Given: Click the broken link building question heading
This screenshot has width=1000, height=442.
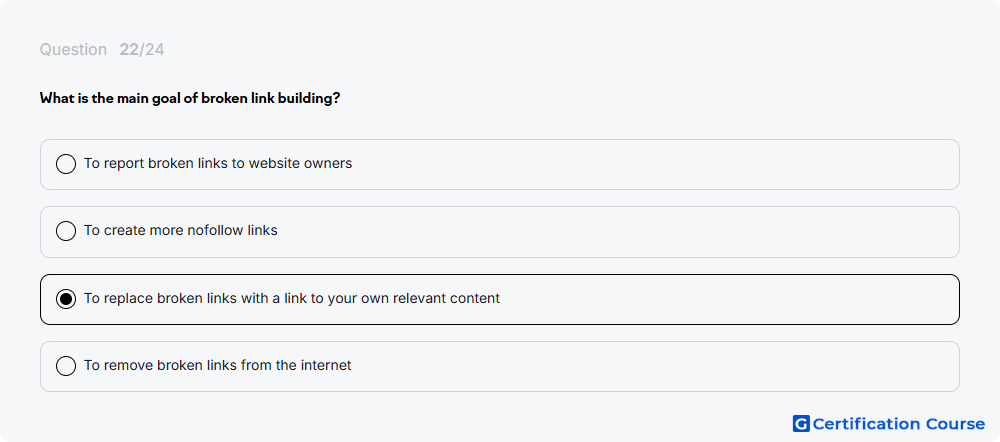Looking at the screenshot, I should [x=190, y=98].
